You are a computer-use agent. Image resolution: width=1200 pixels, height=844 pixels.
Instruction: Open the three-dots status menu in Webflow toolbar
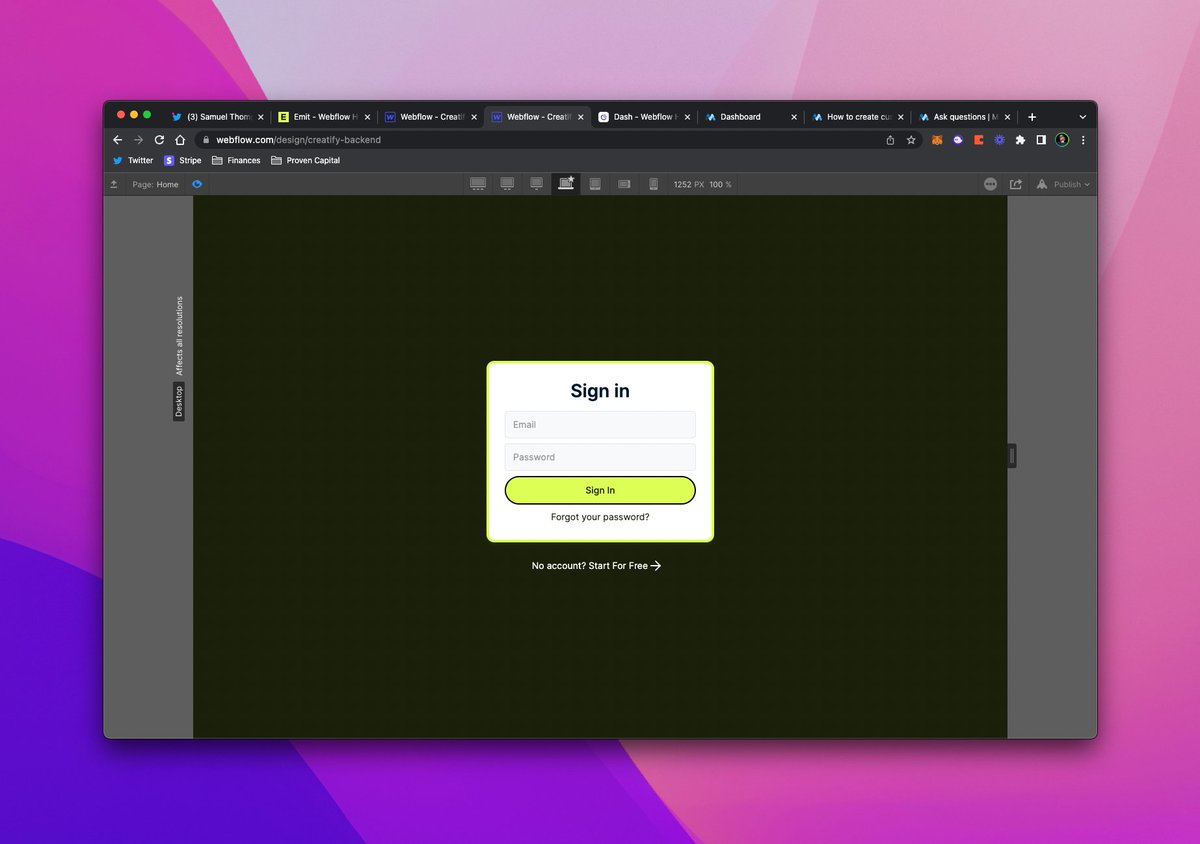point(990,184)
